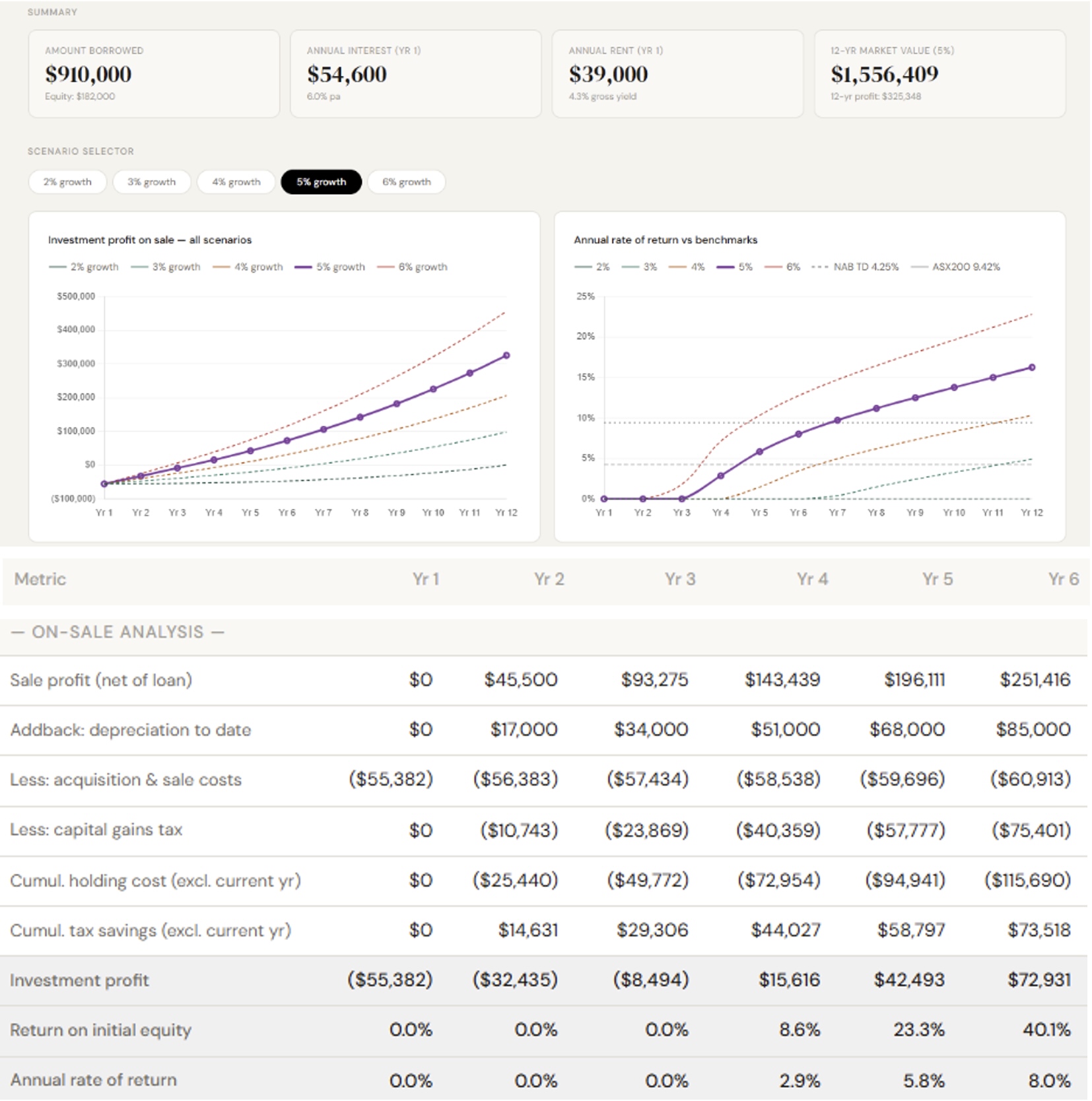Click Yr 12 data point on return chart's 5% line
This screenshot has width=1092, height=1101.
(1032, 368)
